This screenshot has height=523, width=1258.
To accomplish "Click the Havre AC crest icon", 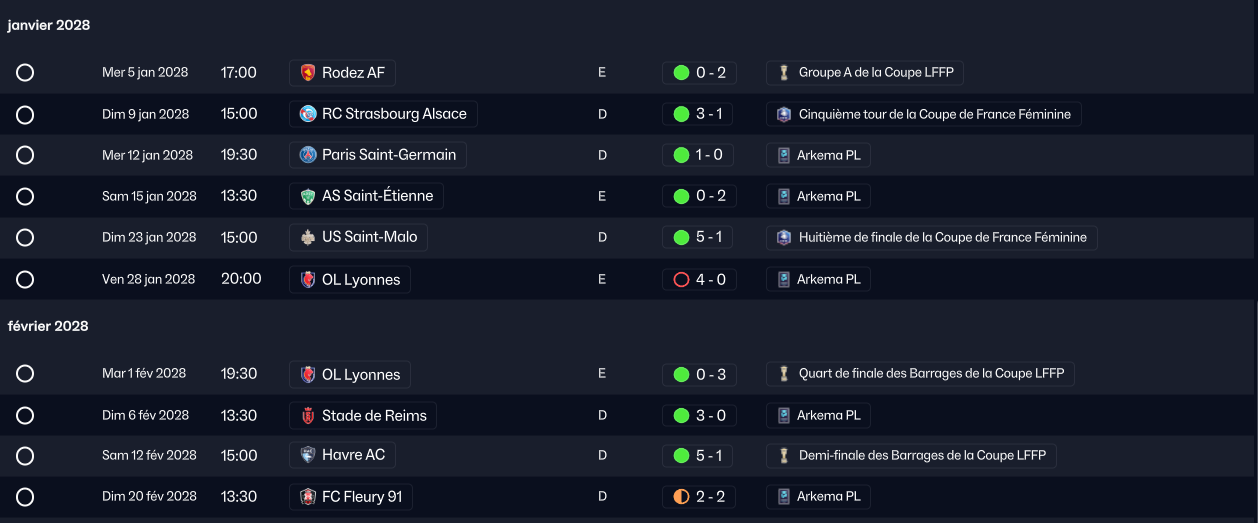I will click(308, 455).
